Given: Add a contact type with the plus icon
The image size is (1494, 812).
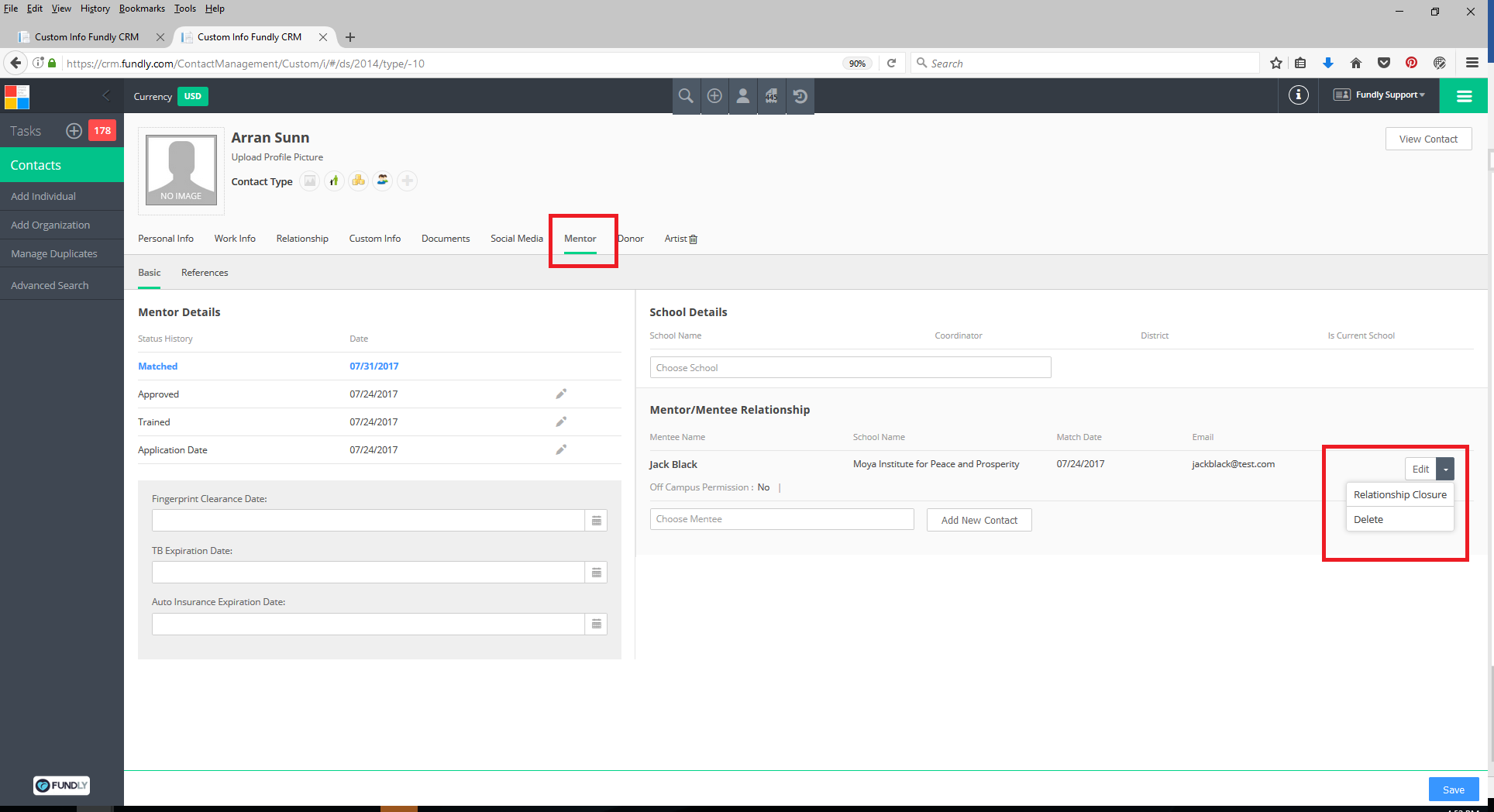Looking at the screenshot, I should (x=407, y=181).
